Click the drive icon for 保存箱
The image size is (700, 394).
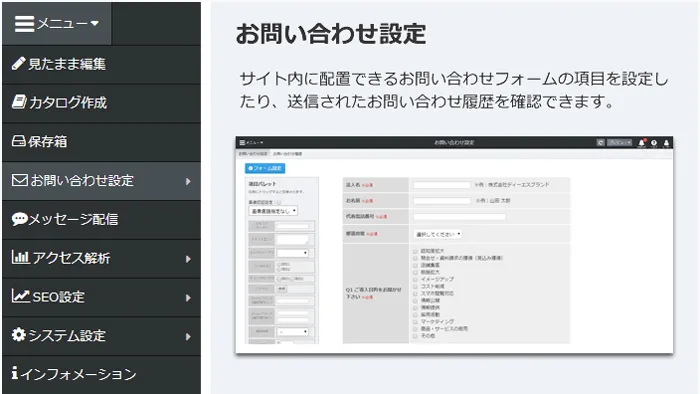point(19,141)
